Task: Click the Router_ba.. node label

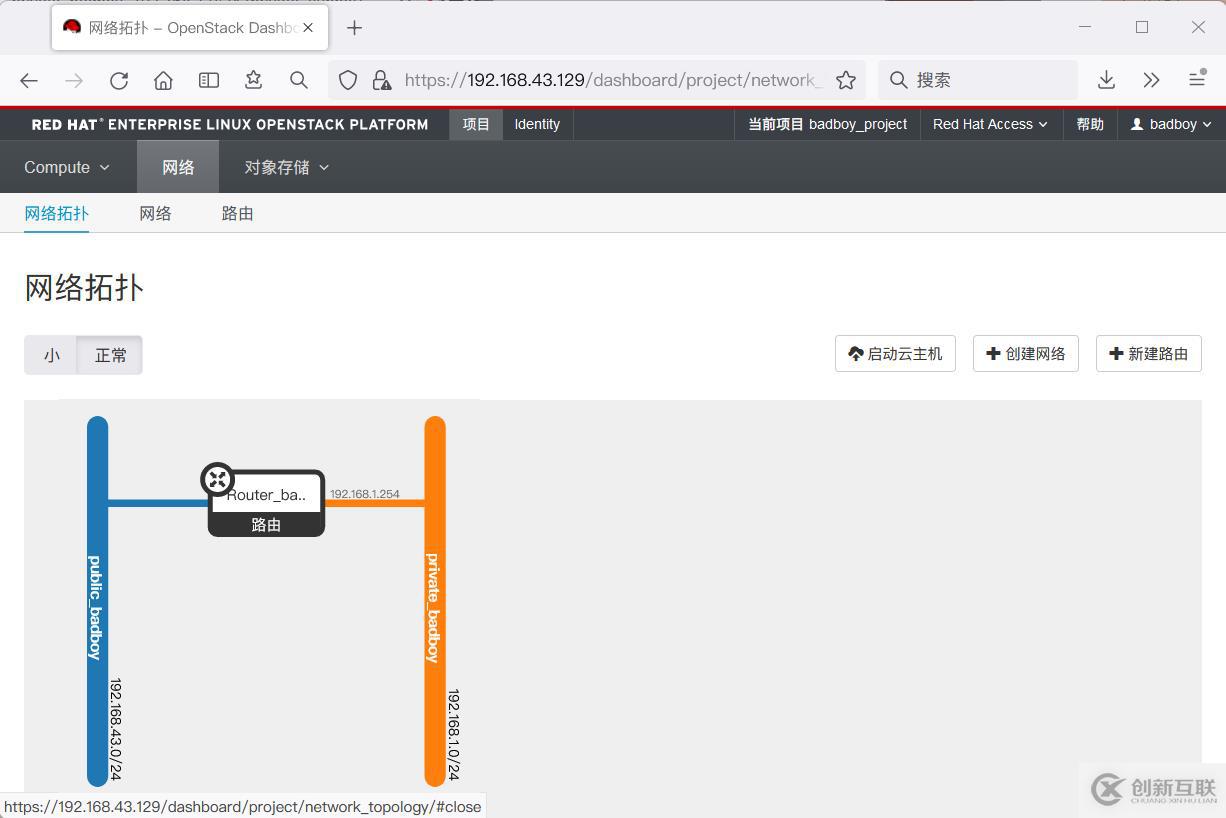Action: (x=266, y=494)
